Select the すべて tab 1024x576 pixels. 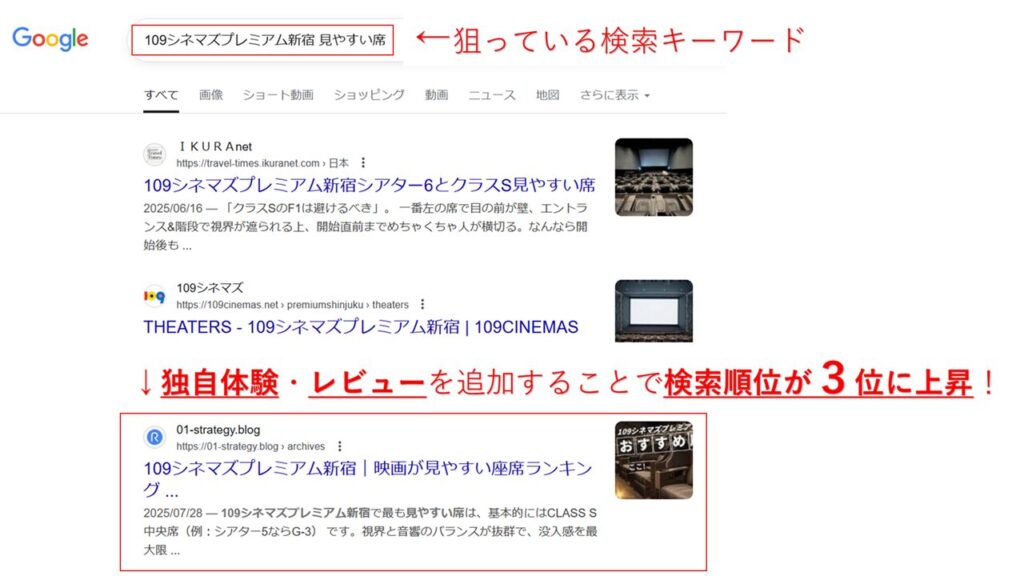pyautogui.click(x=161, y=95)
